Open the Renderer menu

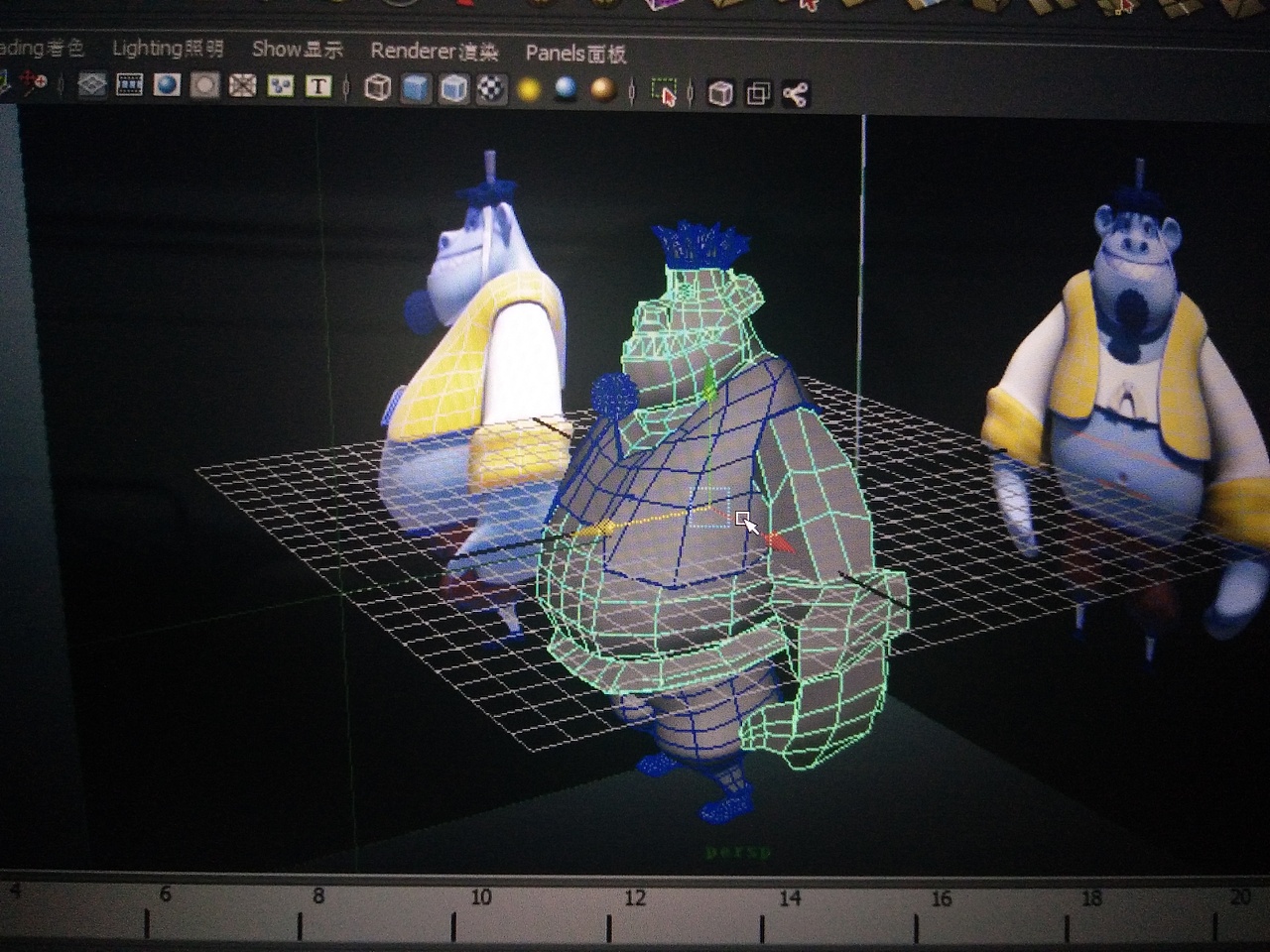point(435,51)
